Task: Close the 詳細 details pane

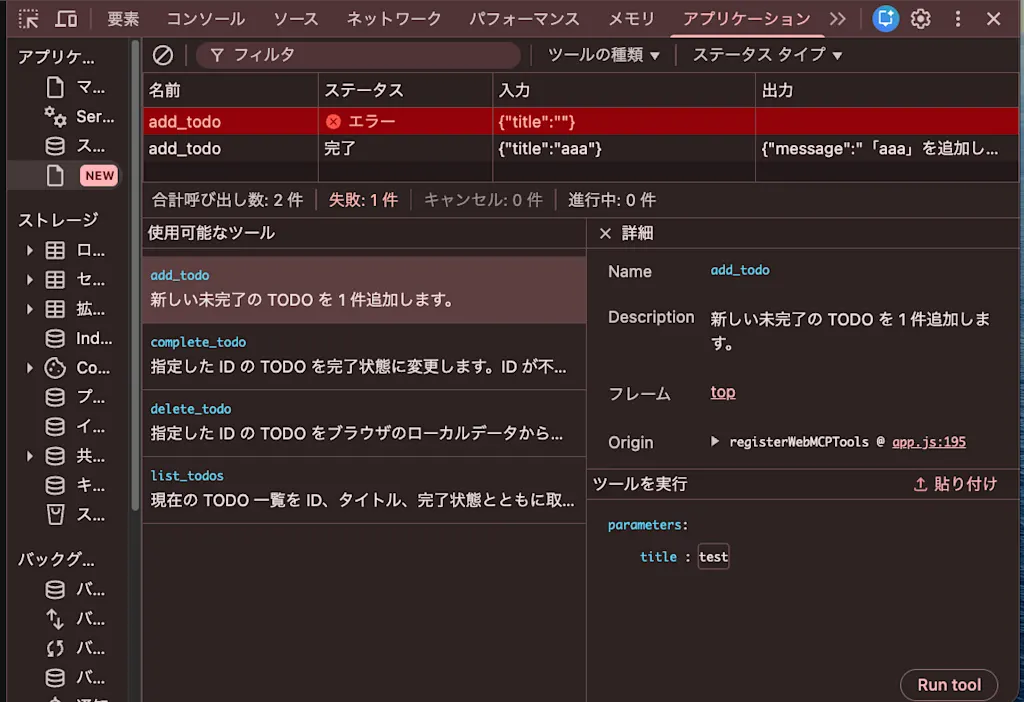Action: [x=605, y=233]
